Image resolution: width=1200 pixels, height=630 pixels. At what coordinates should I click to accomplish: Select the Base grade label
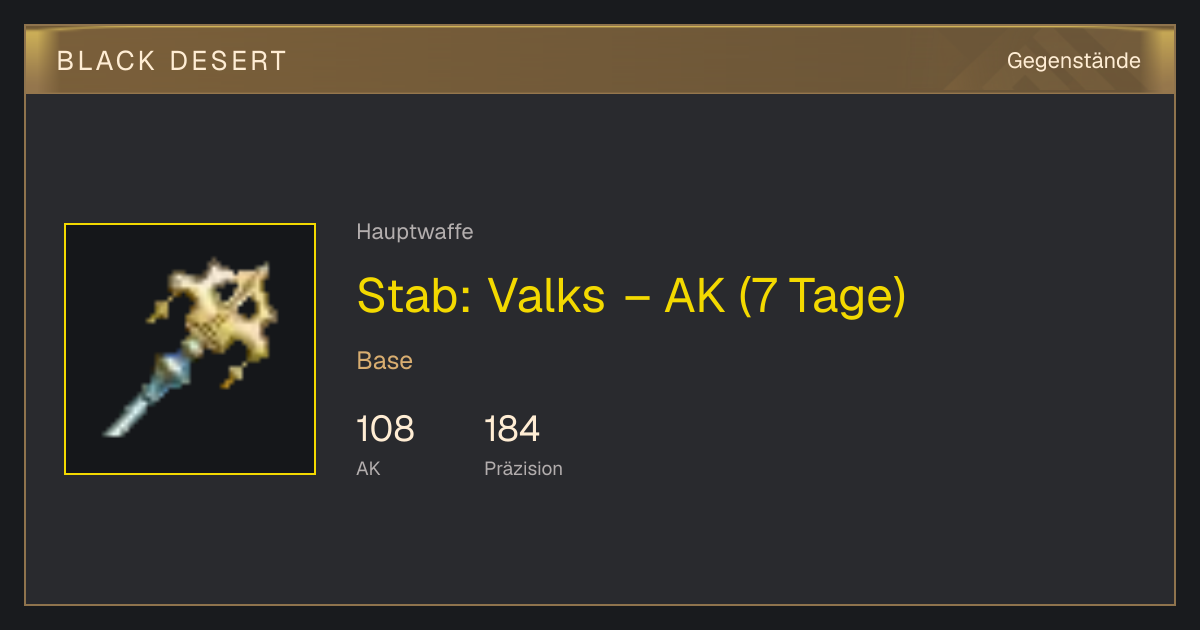pos(385,361)
